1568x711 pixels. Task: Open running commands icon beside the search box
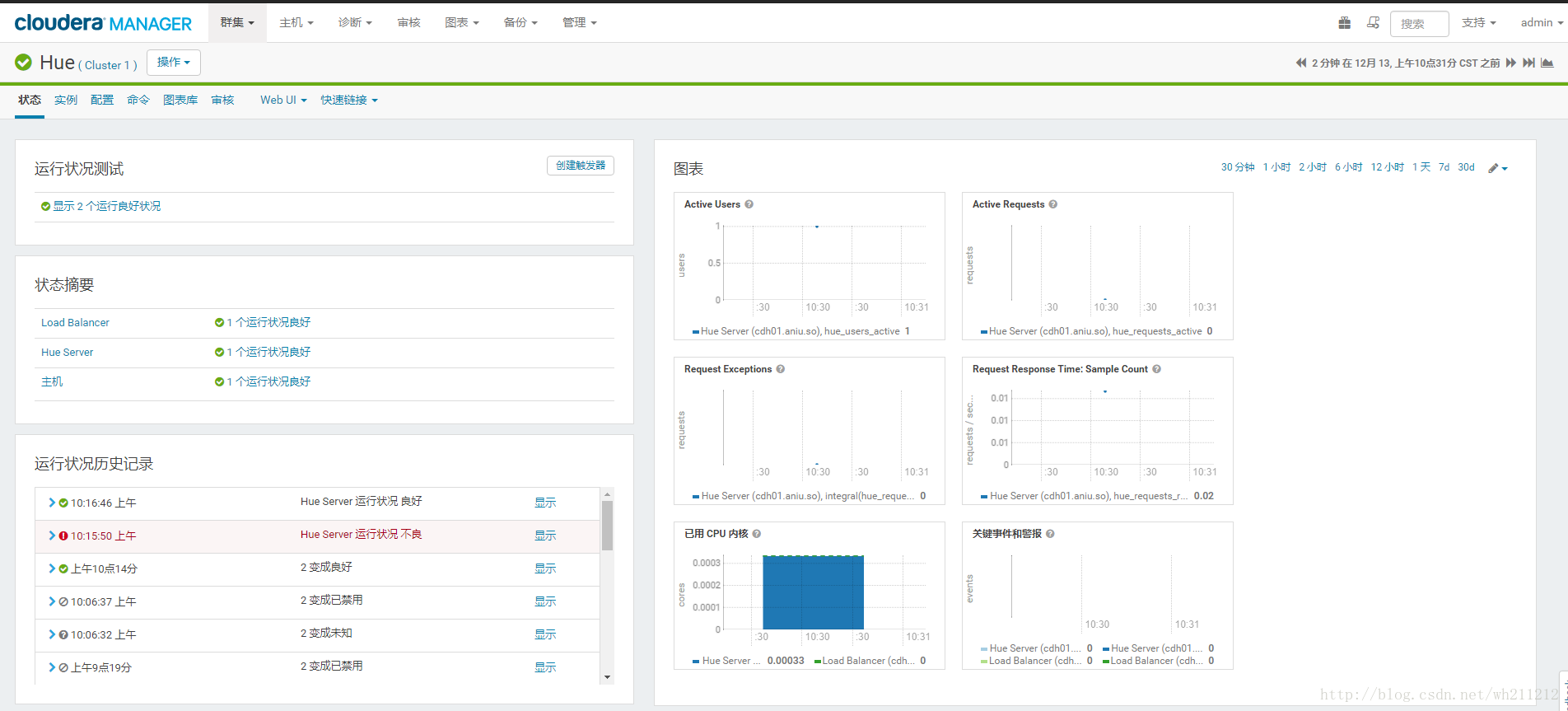pyautogui.click(x=1373, y=22)
